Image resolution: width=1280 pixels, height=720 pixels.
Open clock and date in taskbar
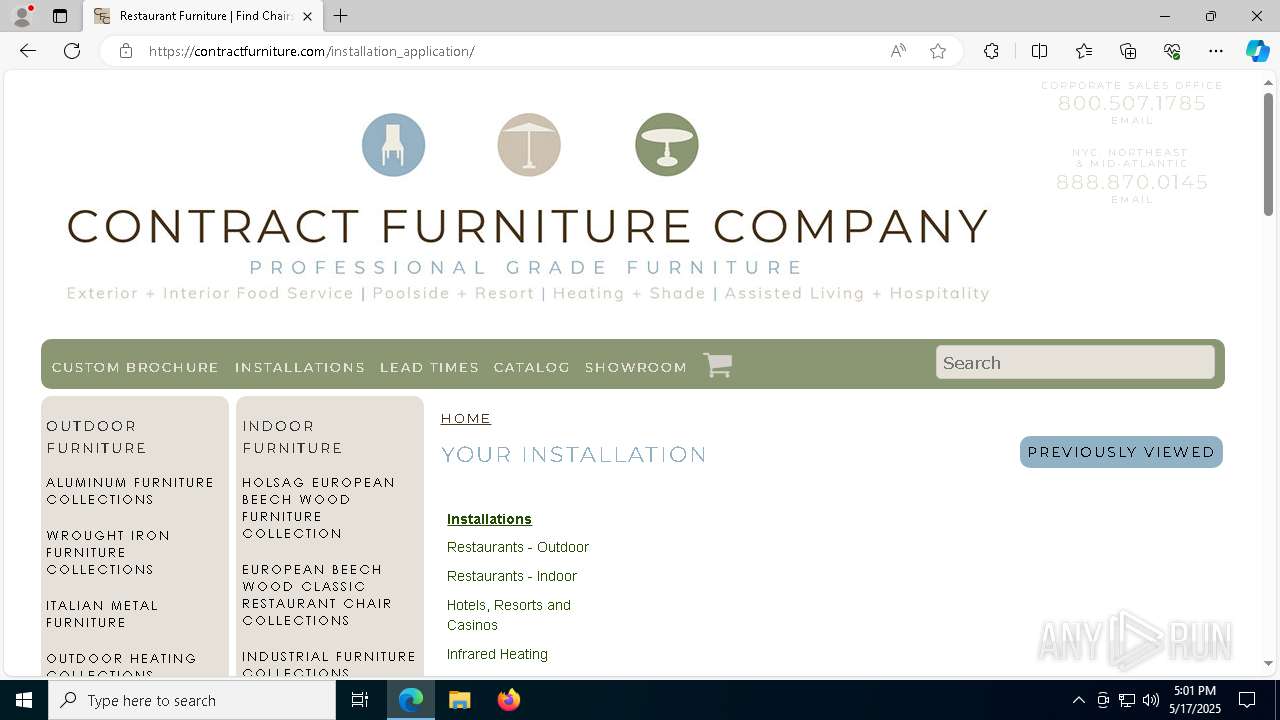[x=1195, y=700]
